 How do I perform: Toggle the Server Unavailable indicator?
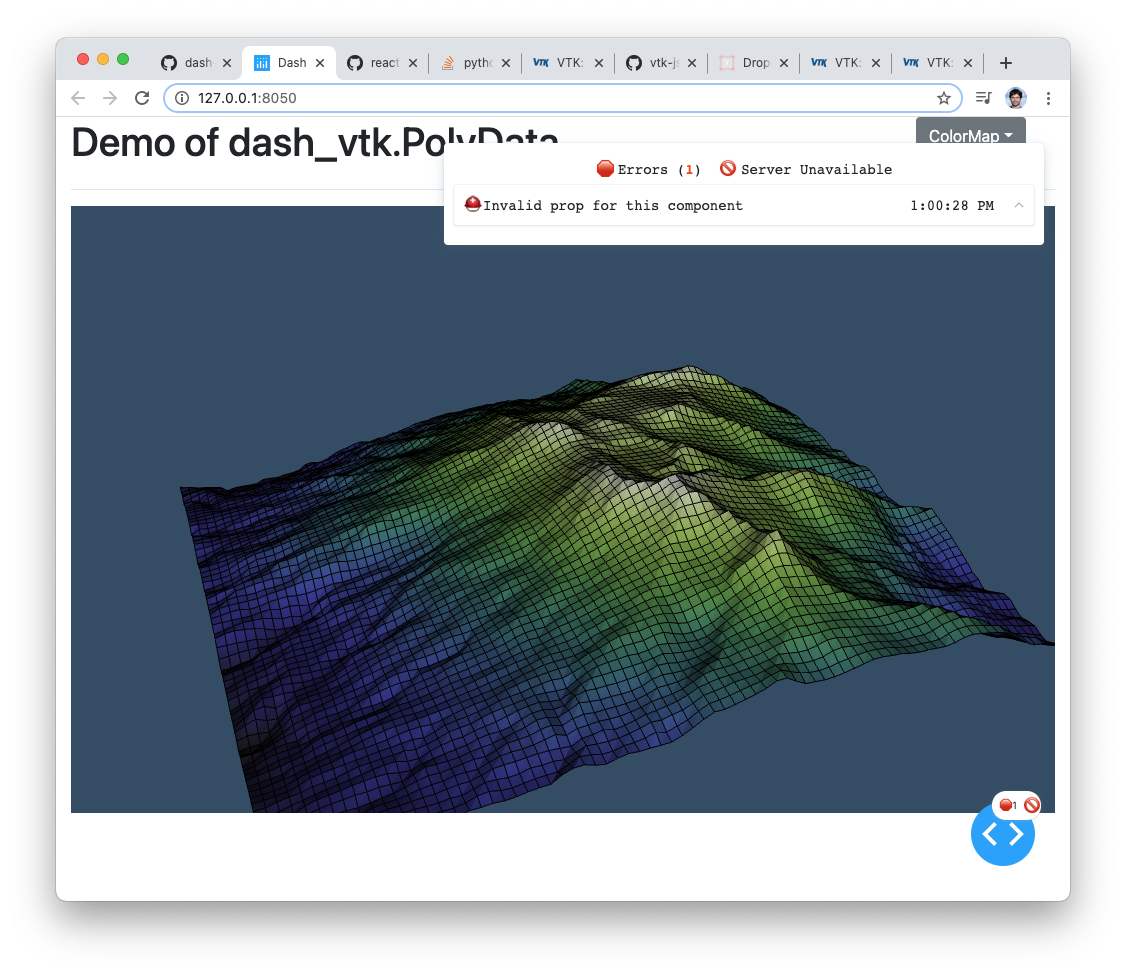click(805, 168)
